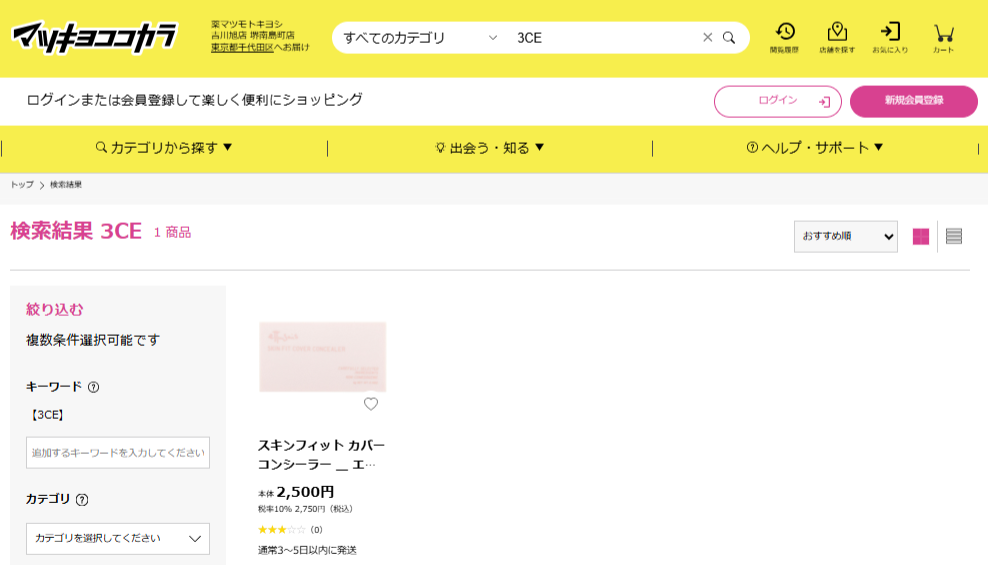Viewport: 988px width, 565px height.
Task: Click the product star rating
Action: (x=282, y=530)
